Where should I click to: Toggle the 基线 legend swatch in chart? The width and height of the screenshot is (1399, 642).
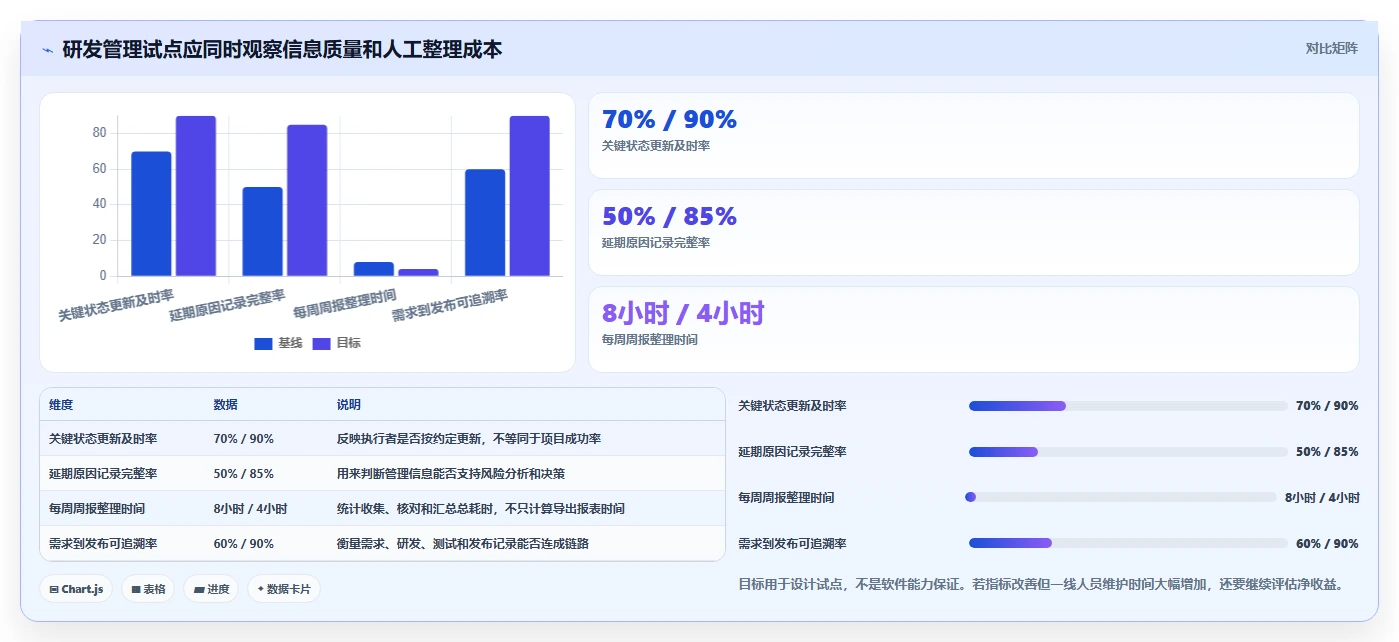click(263, 343)
